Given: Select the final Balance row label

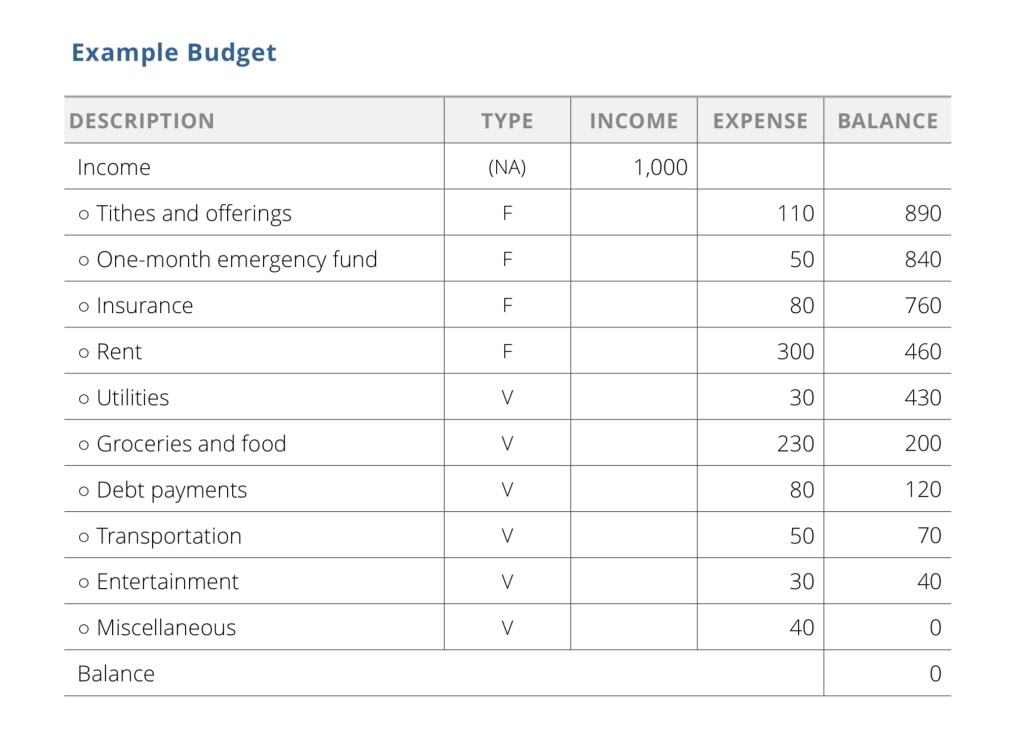Looking at the screenshot, I should [116, 674].
